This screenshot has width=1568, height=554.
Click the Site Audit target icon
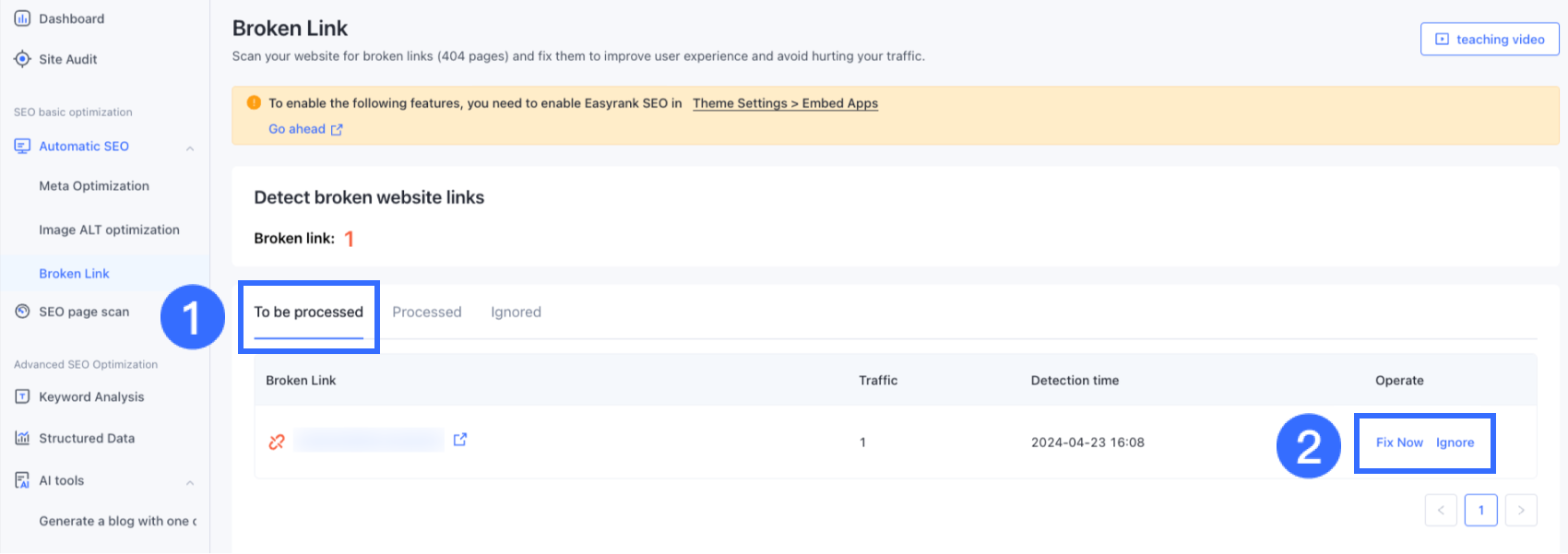tap(22, 59)
